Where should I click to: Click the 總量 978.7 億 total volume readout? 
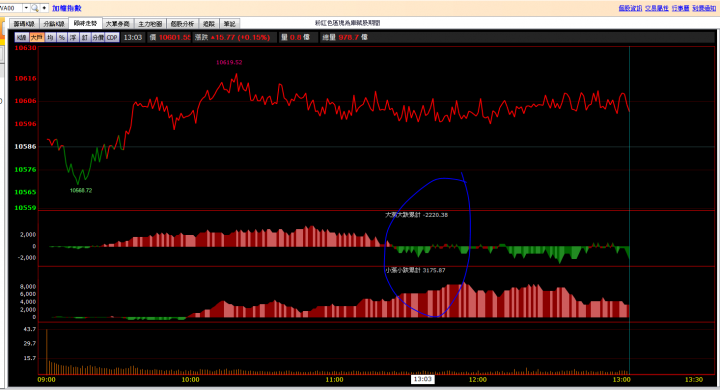click(x=345, y=38)
